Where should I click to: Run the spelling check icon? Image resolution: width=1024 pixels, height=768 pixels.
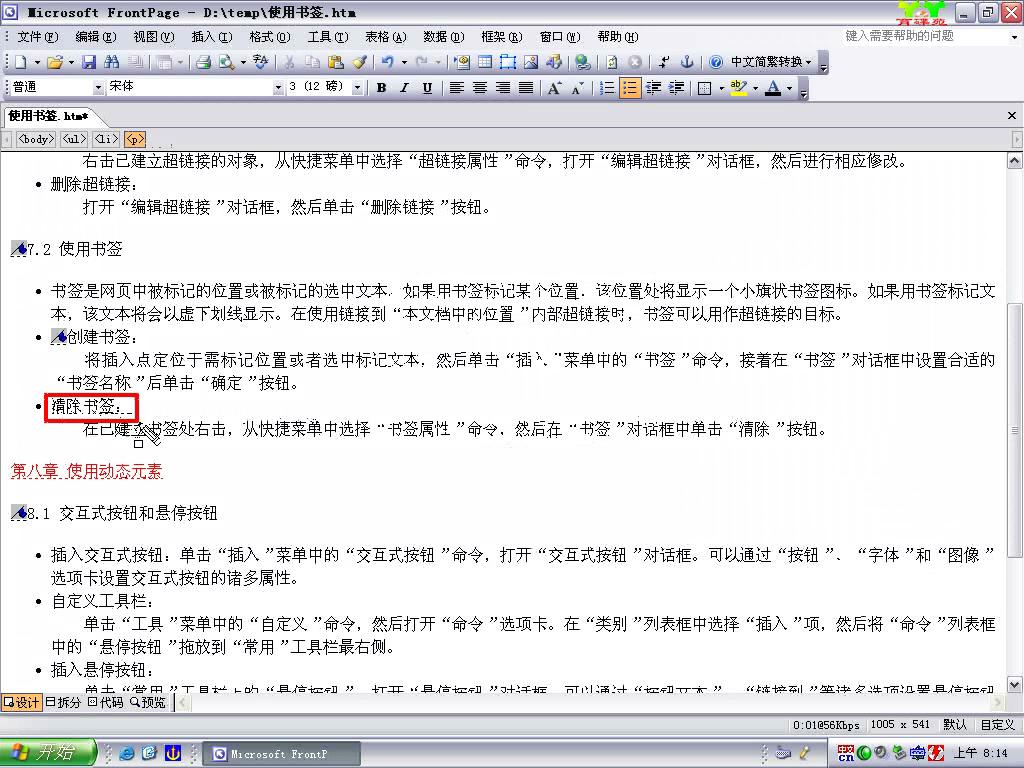[261, 62]
